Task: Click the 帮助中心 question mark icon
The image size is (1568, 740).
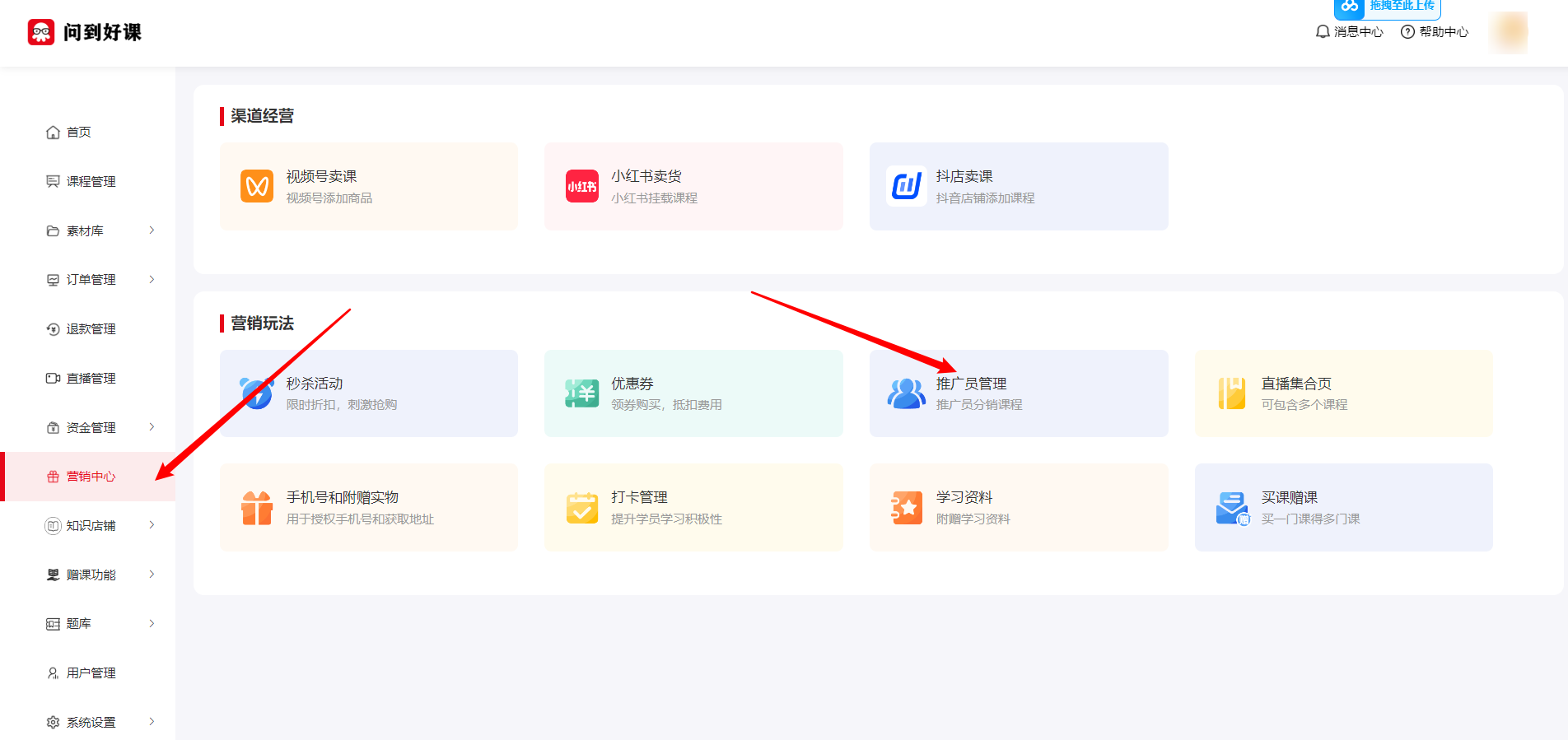Action: pos(1407,31)
